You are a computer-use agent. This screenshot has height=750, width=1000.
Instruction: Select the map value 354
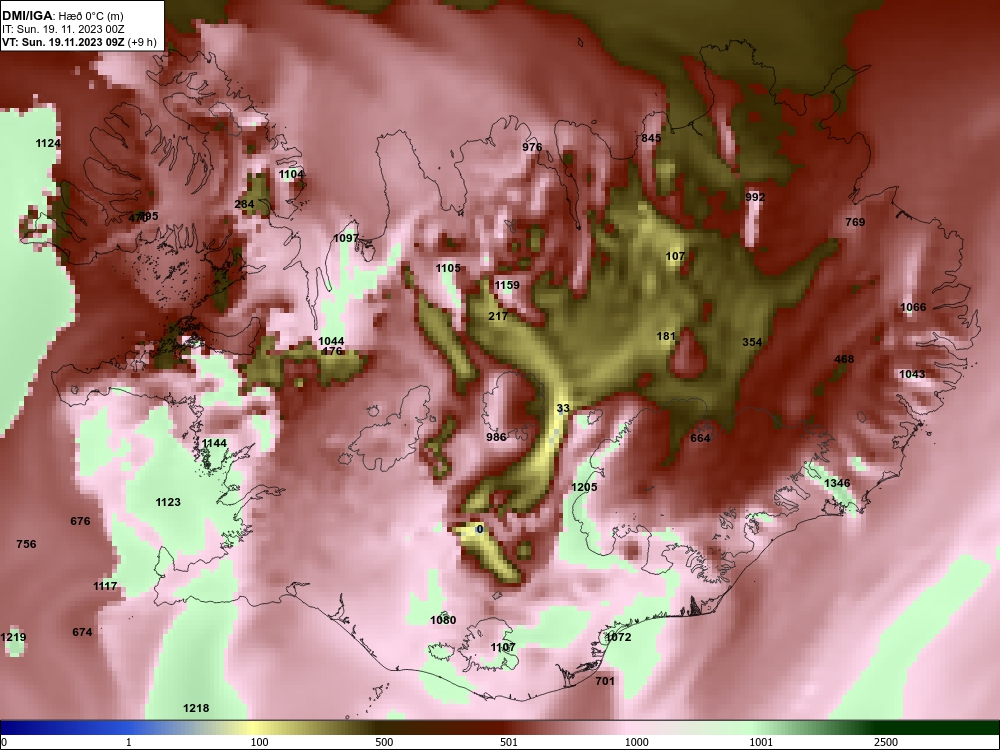tap(752, 342)
